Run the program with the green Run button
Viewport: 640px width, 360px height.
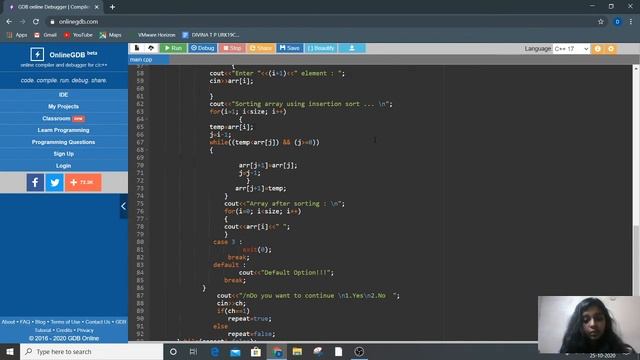point(173,48)
